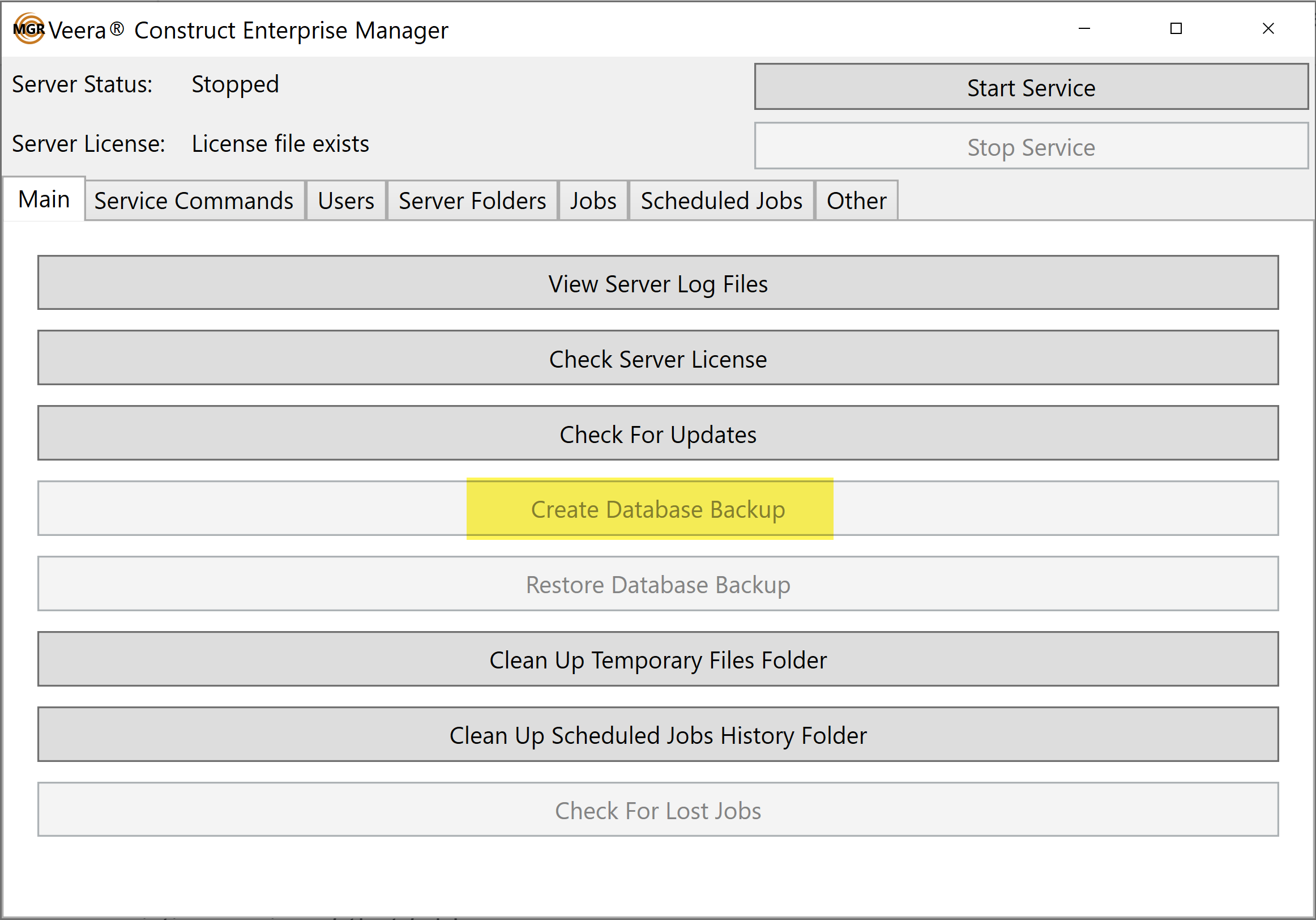Click the Start Service button
Viewport: 1316px width, 920px height.
pos(1031,87)
